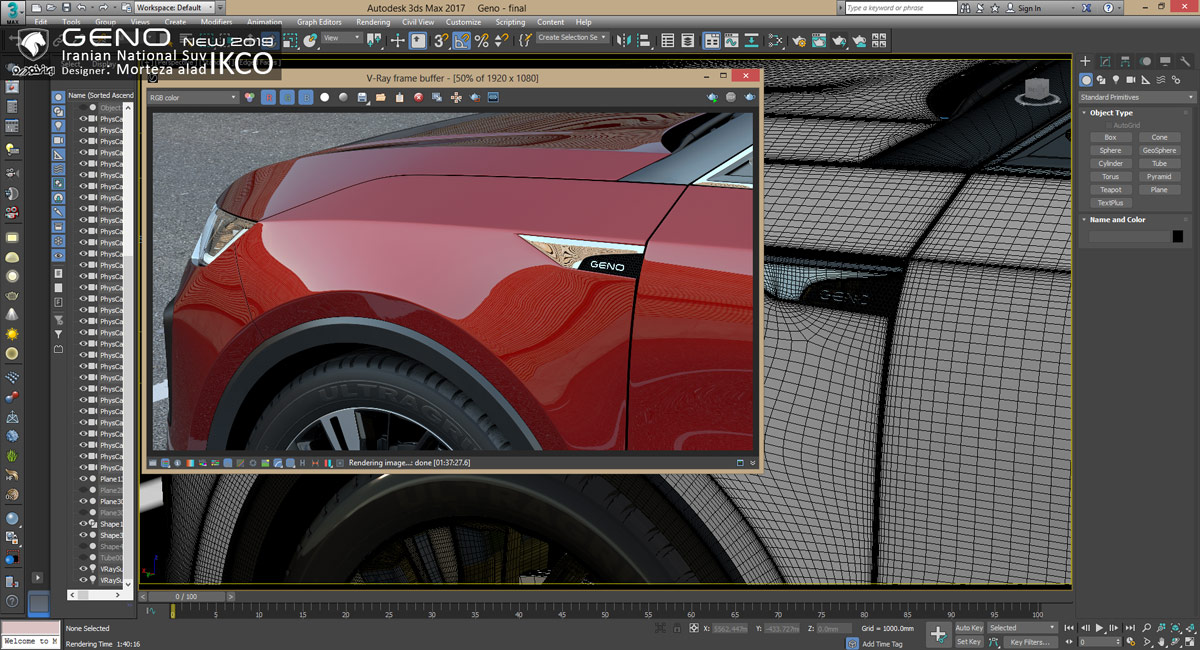This screenshot has height=650, width=1200.
Task: Click the Teapot primitive button
Action: point(1110,189)
